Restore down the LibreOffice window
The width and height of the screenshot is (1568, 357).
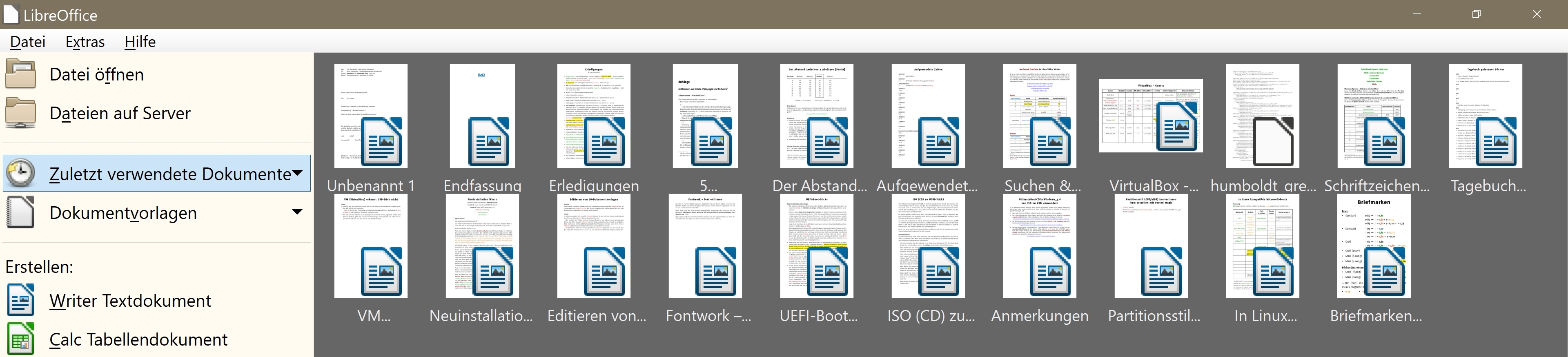(1476, 14)
